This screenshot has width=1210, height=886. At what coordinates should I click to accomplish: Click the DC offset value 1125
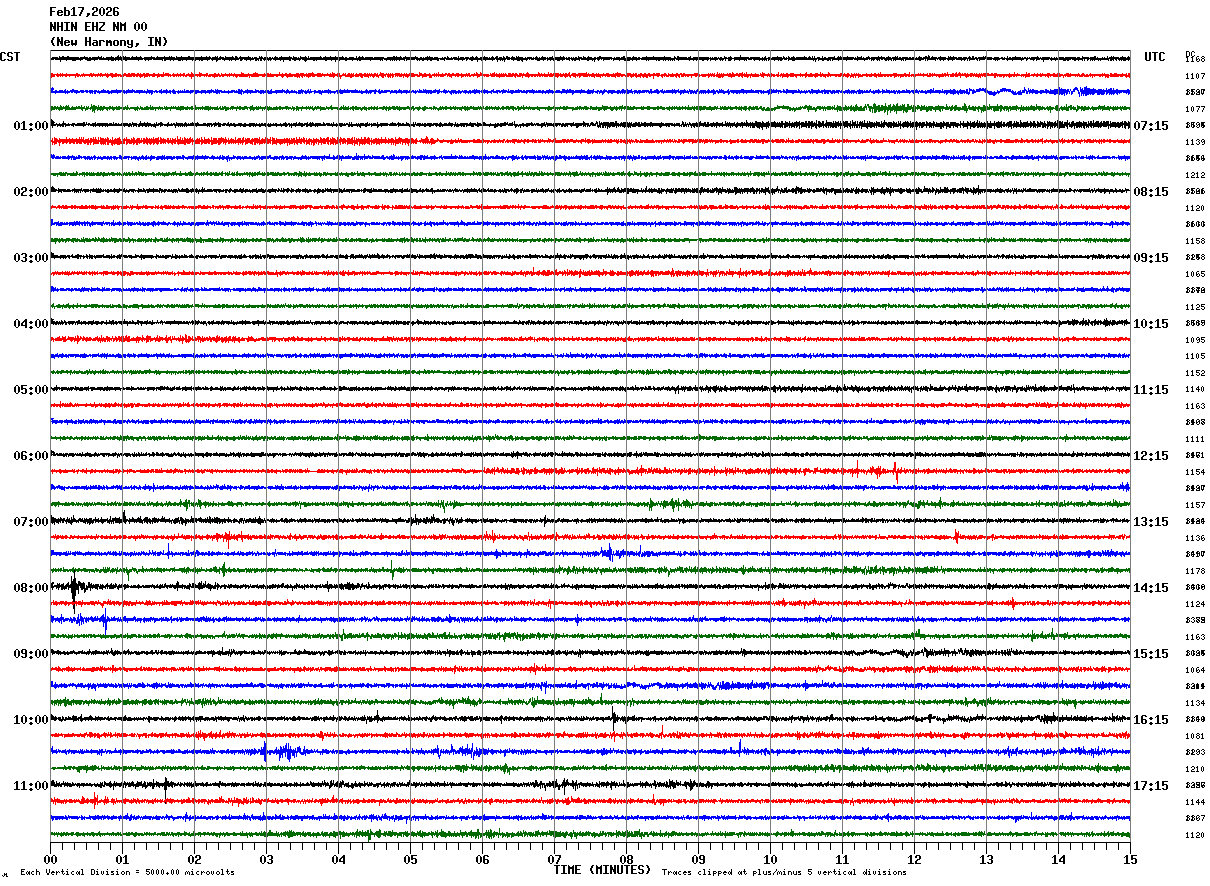1195,307
